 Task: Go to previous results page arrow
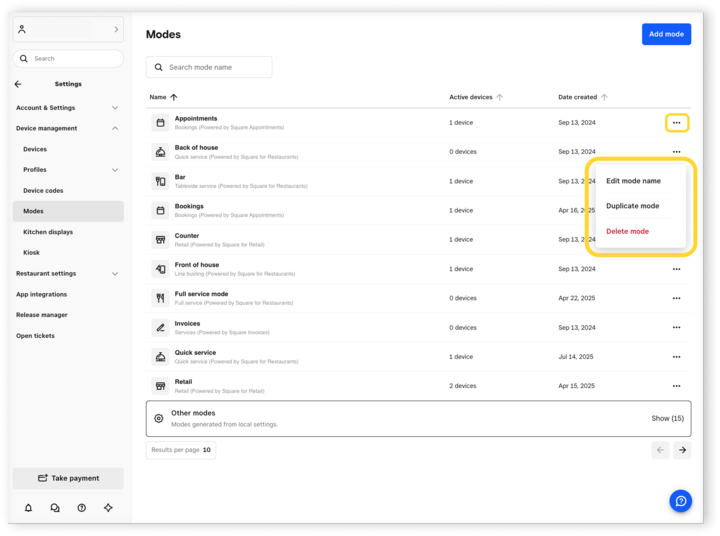tap(660, 450)
